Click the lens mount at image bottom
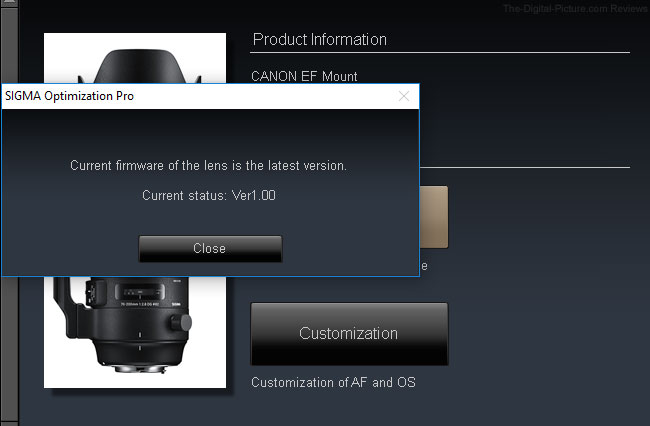This screenshot has width=650, height=426. click(141, 368)
